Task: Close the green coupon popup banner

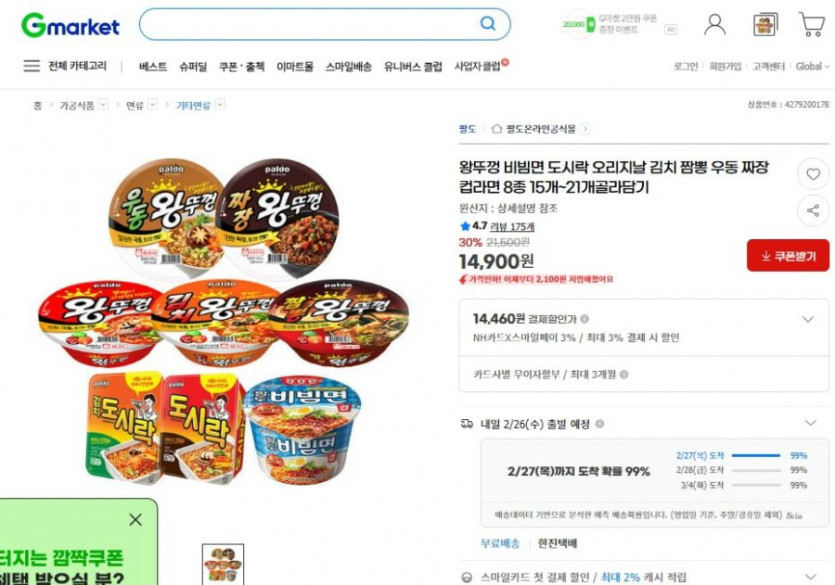Action: [x=135, y=520]
